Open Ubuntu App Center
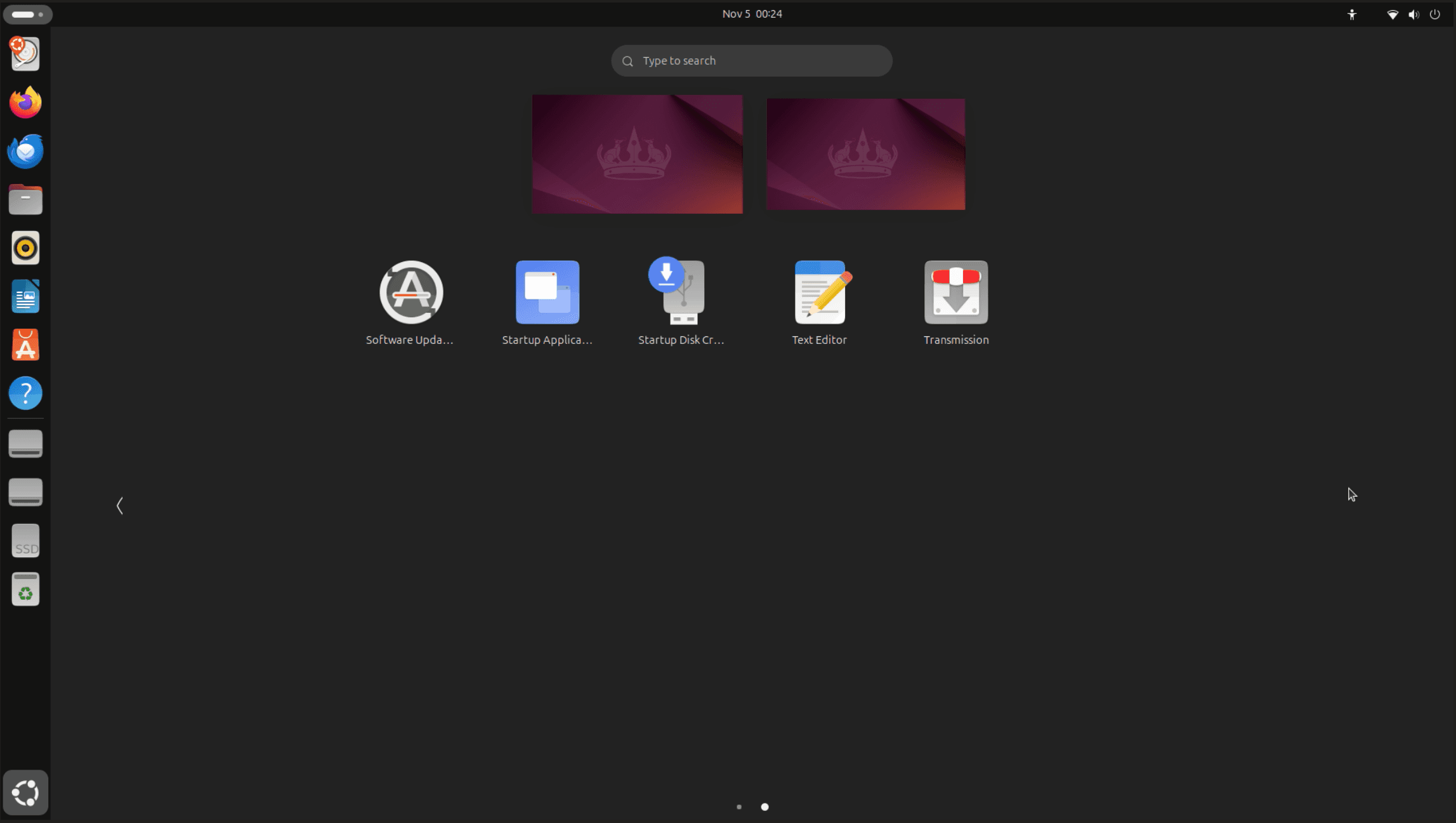Image resolution: width=1456 pixels, height=823 pixels. 25,345
